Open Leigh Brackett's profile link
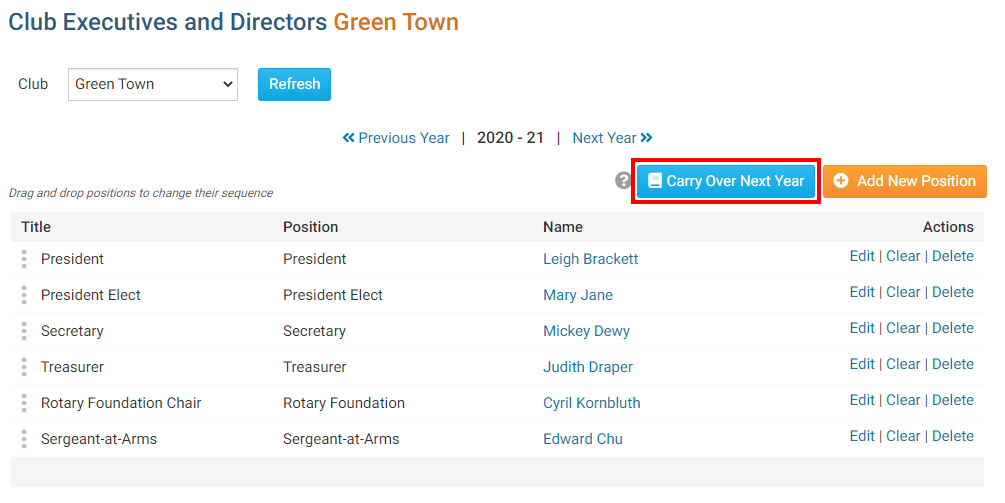 pos(590,259)
